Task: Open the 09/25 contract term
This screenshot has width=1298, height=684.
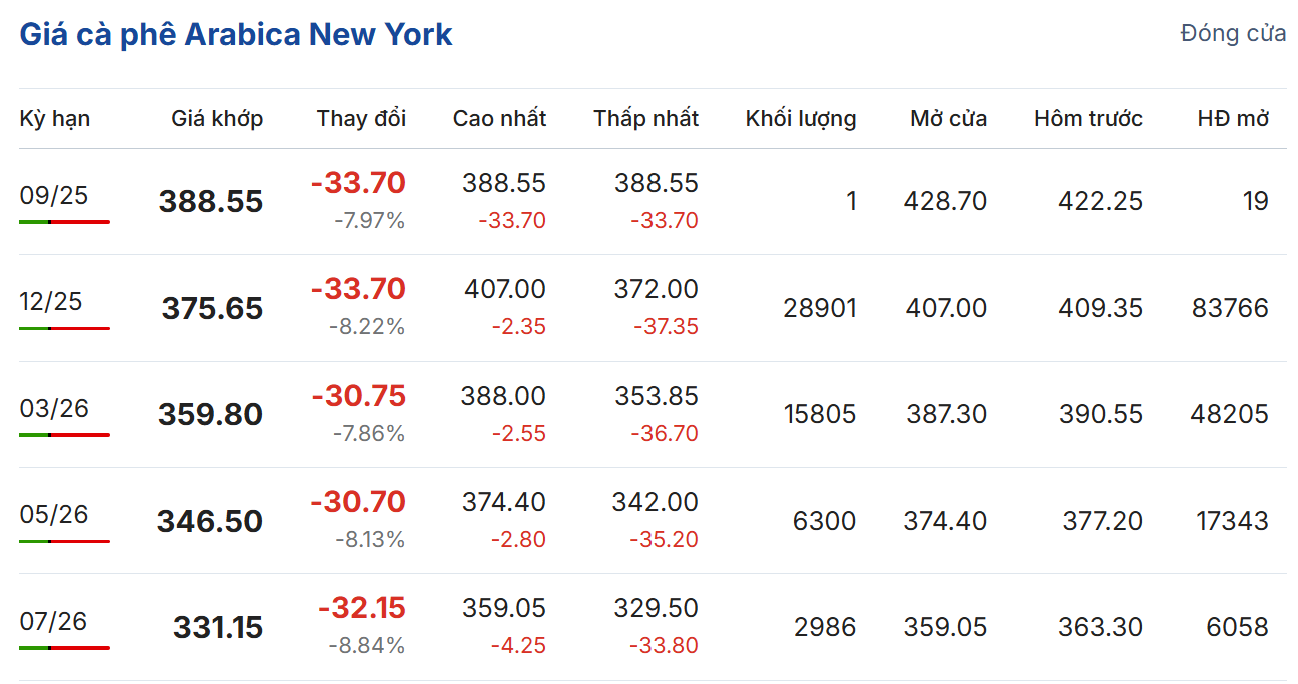Action: pyautogui.click(x=54, y=195)
